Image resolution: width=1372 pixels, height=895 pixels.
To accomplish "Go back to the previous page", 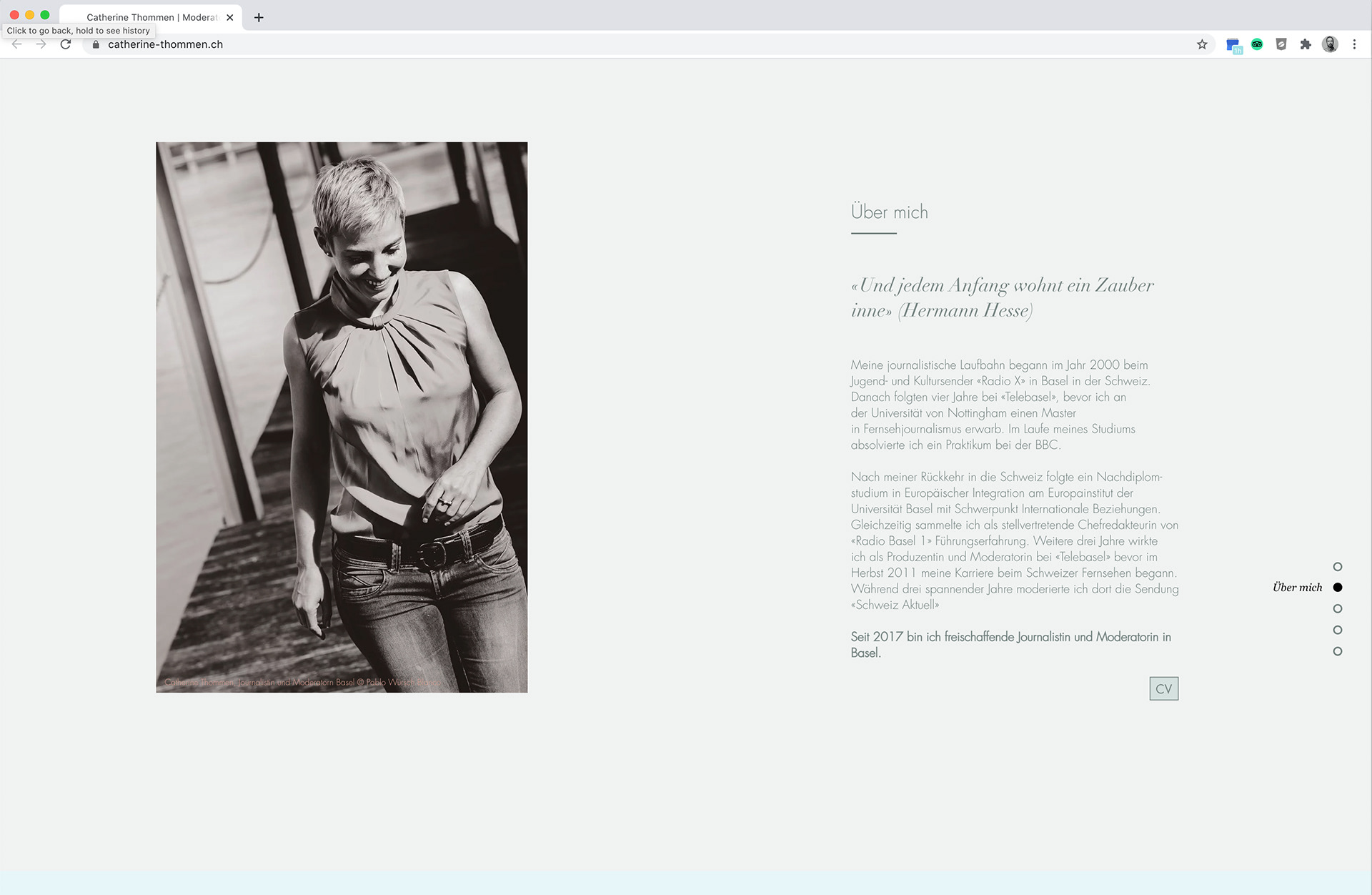I will [17, 44].
